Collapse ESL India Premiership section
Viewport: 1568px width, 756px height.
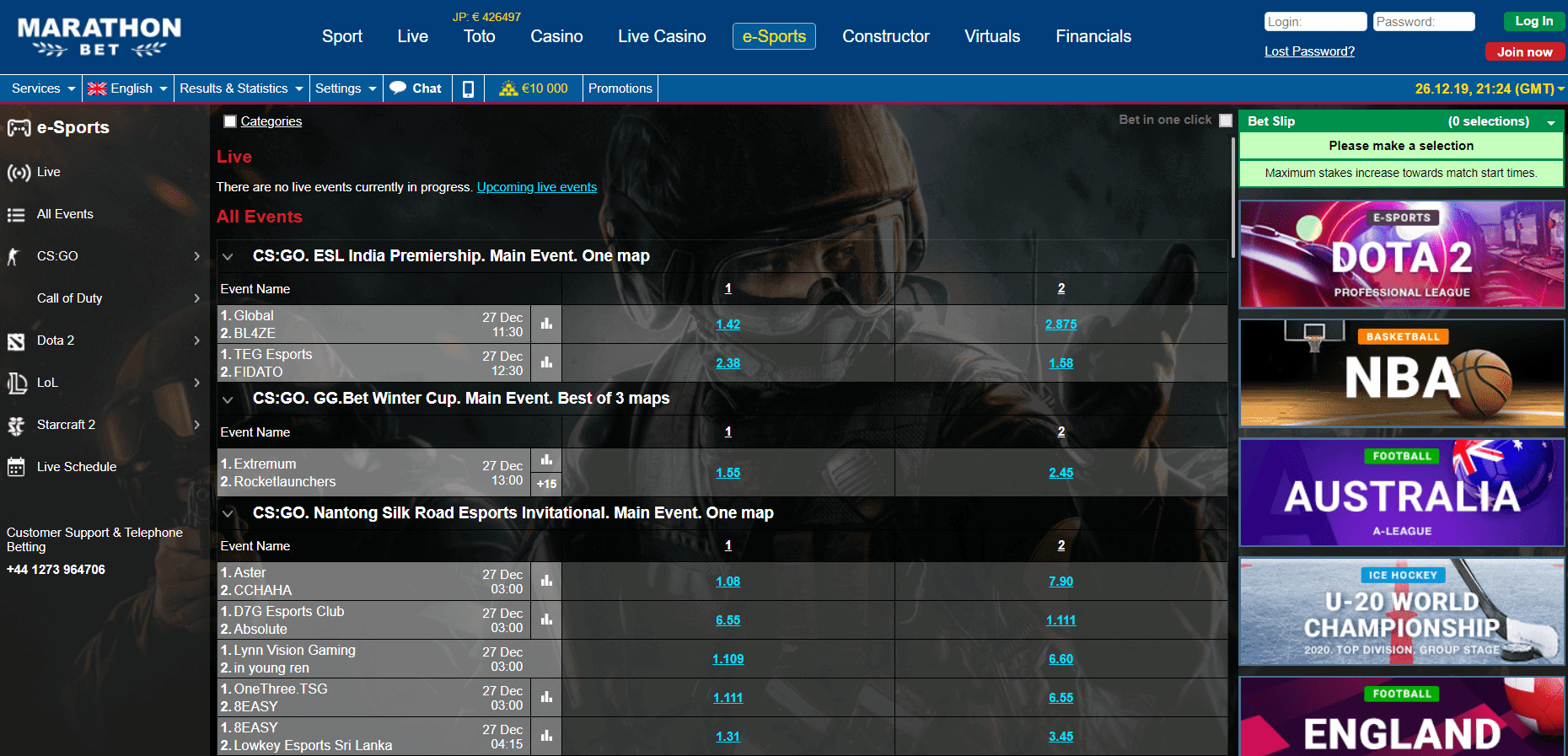click(x=228, y=256)
